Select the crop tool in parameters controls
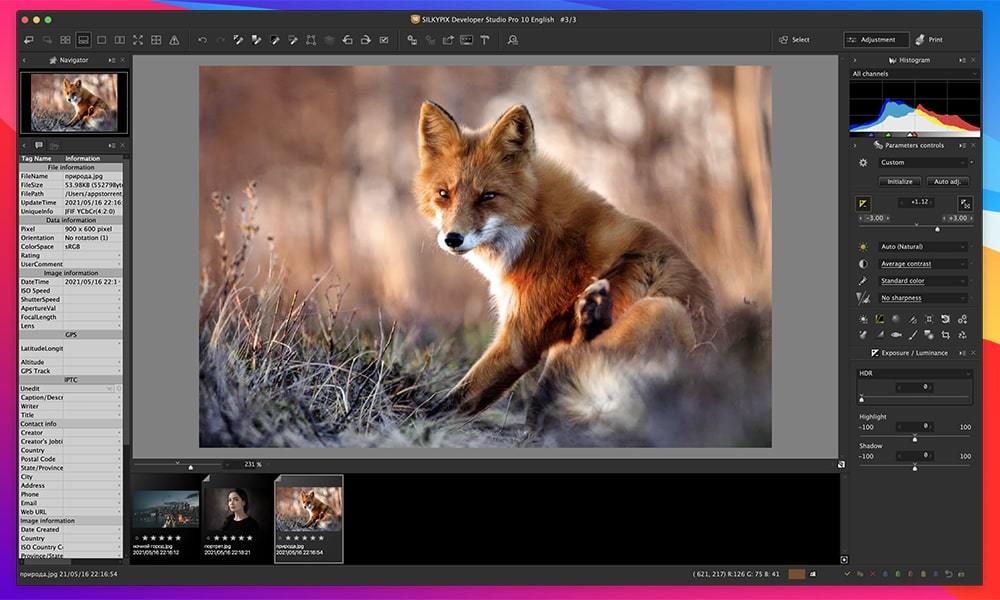Screen dimensions: 1000x600 pyautogui.click(x=946, y=334)
